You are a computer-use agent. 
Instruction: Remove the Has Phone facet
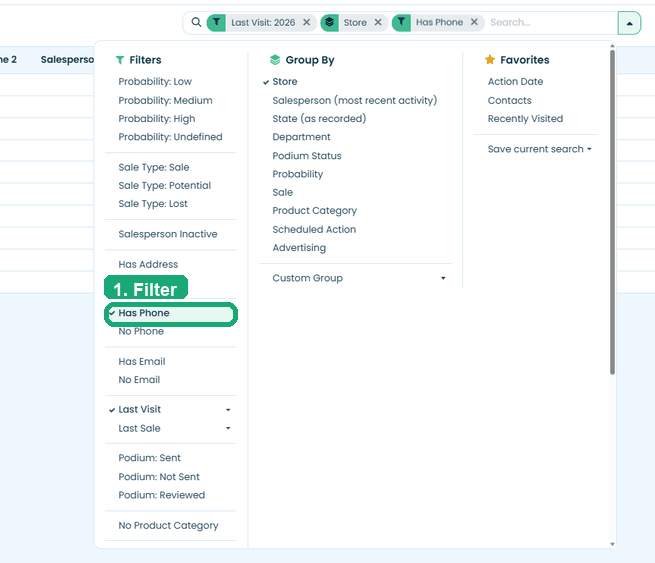[x=474, y=22]
